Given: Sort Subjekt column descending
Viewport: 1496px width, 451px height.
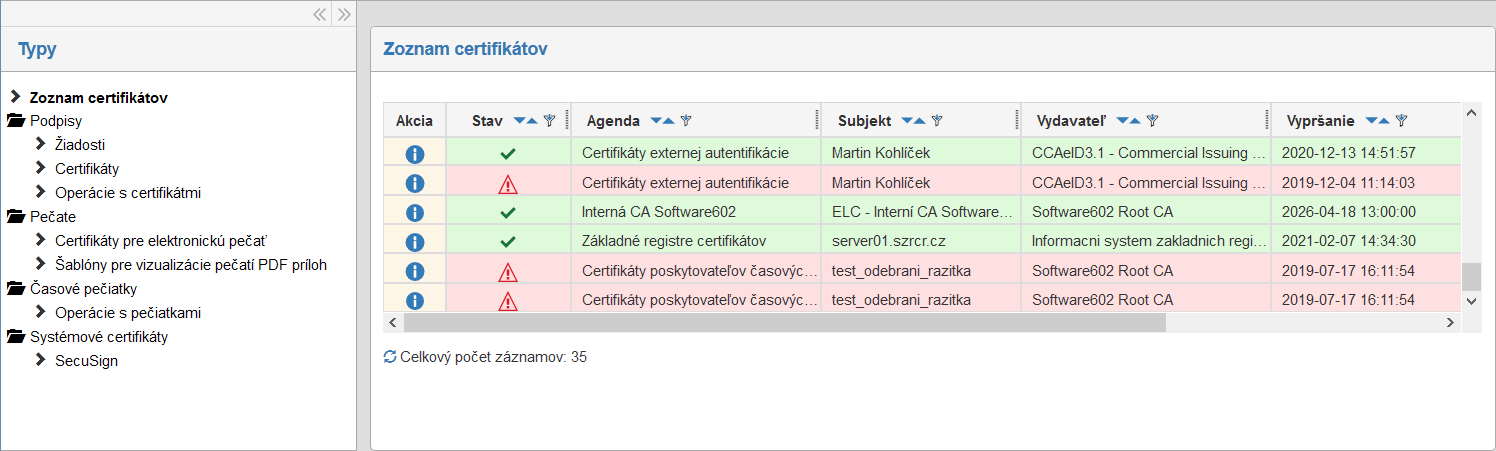Looking at the screenshot, I should 907,121.
